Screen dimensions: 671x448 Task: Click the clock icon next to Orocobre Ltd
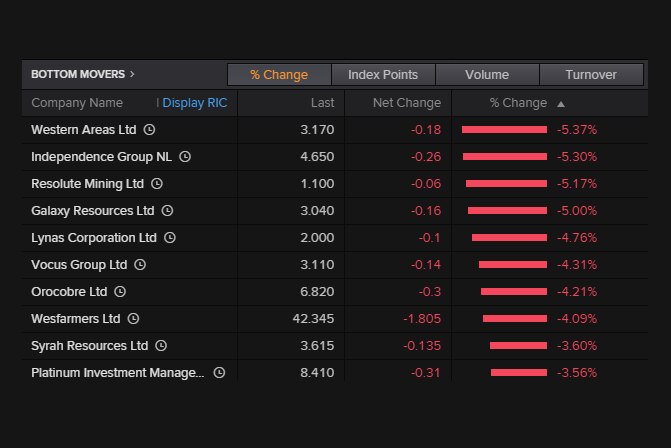click(120, 291)
